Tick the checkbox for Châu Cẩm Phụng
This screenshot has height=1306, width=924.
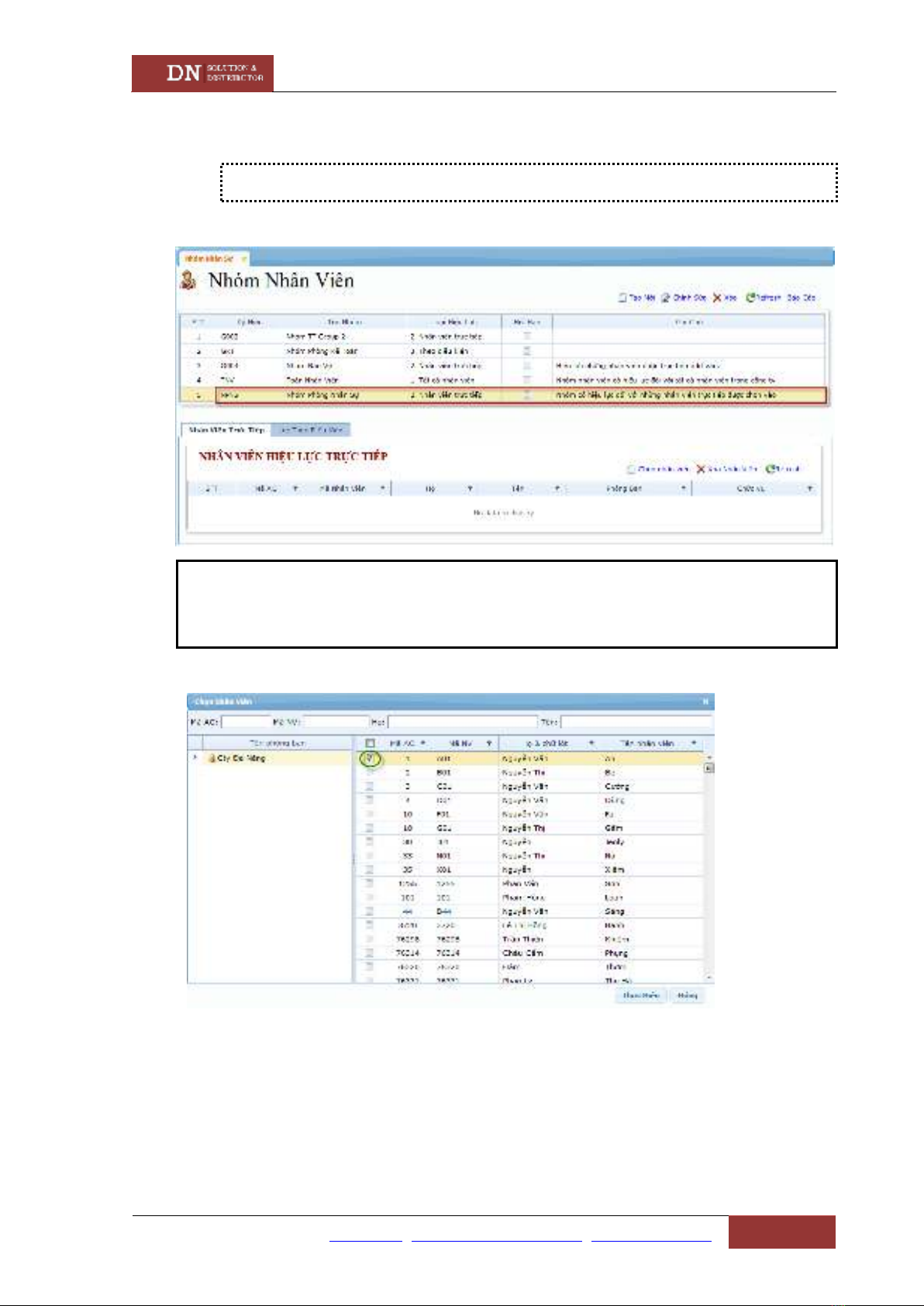coord(370,953)
